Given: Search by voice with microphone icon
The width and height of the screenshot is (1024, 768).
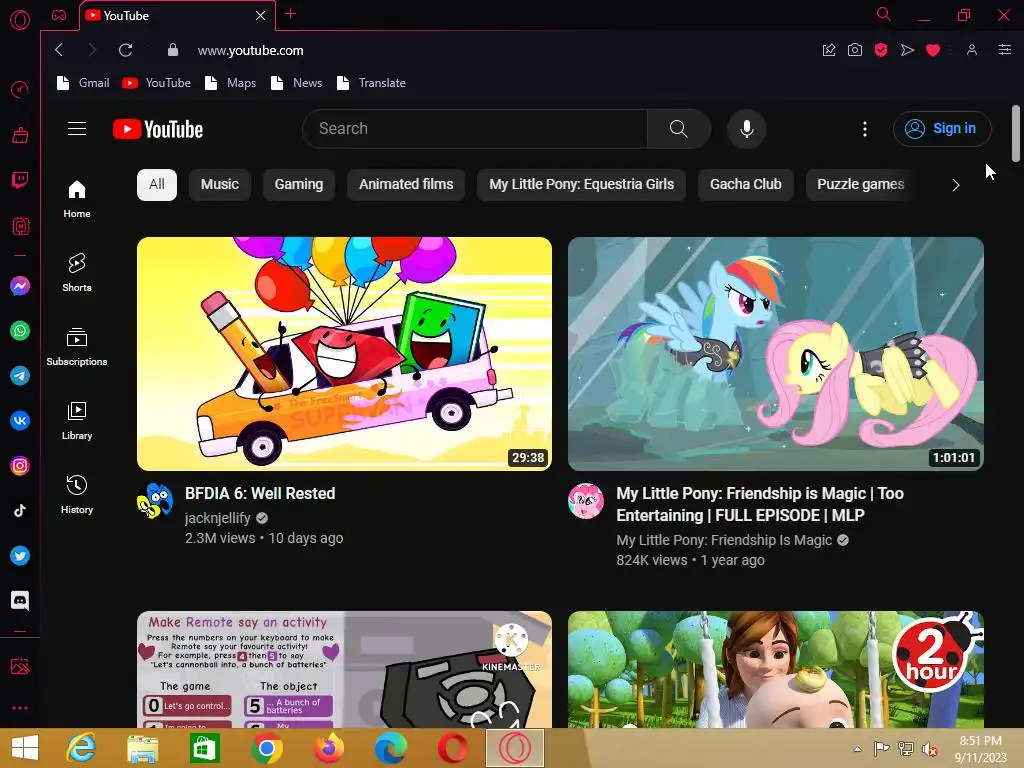Looking at the screenshot, I should pyautogui.click(x=746, y=129).
